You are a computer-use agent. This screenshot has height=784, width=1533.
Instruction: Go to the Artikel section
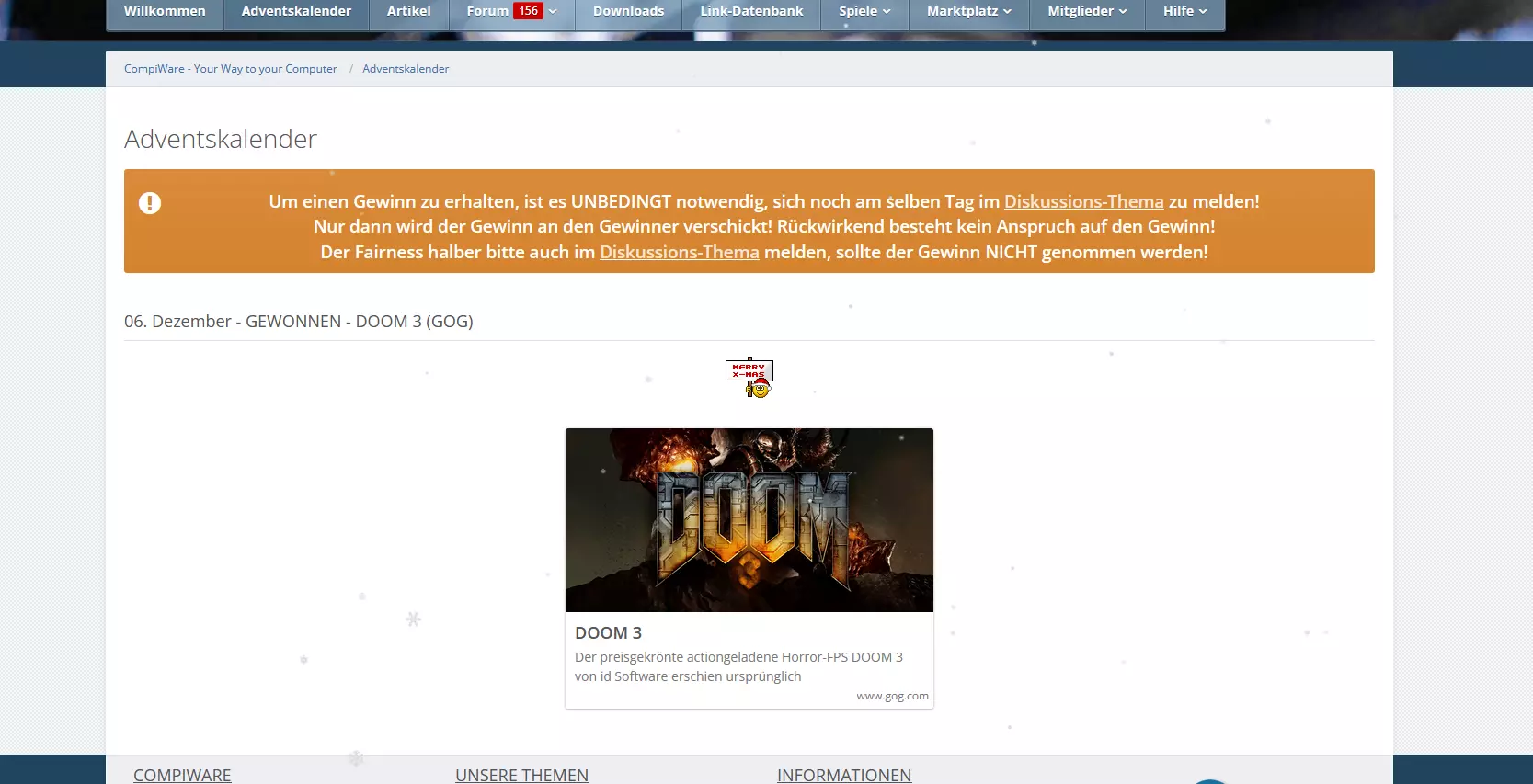coord(408,12)
